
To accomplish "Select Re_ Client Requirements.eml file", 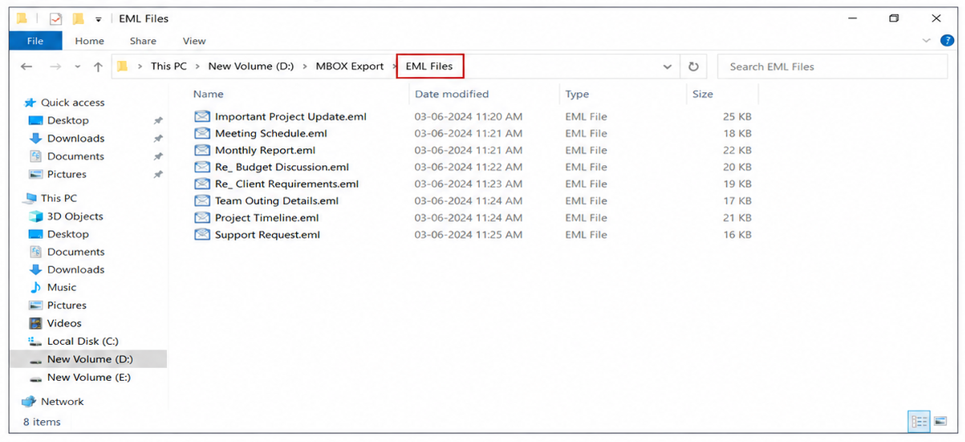I will tap(286, 183).
